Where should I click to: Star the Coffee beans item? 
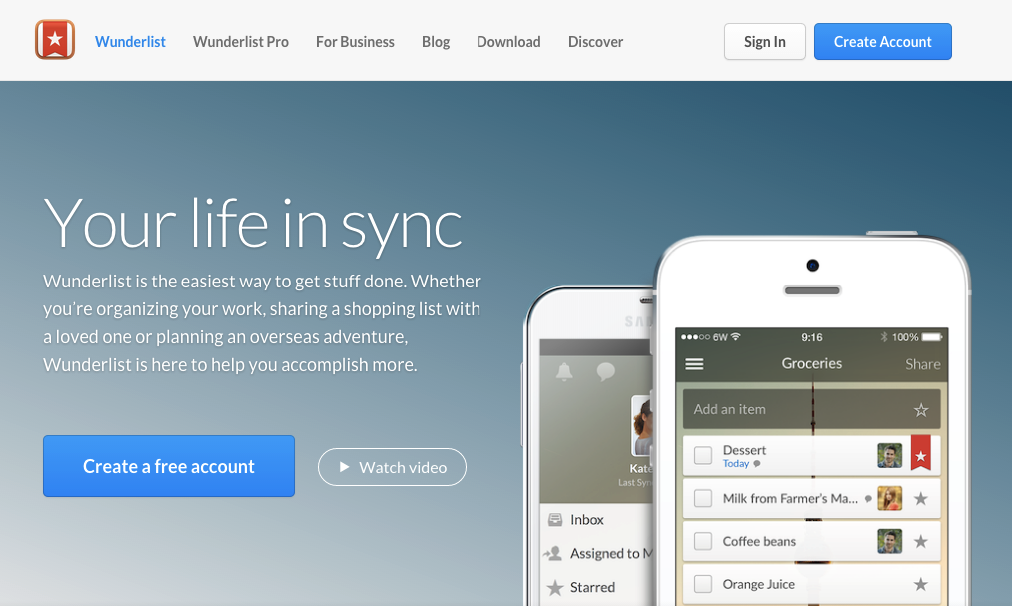point(921,541)
